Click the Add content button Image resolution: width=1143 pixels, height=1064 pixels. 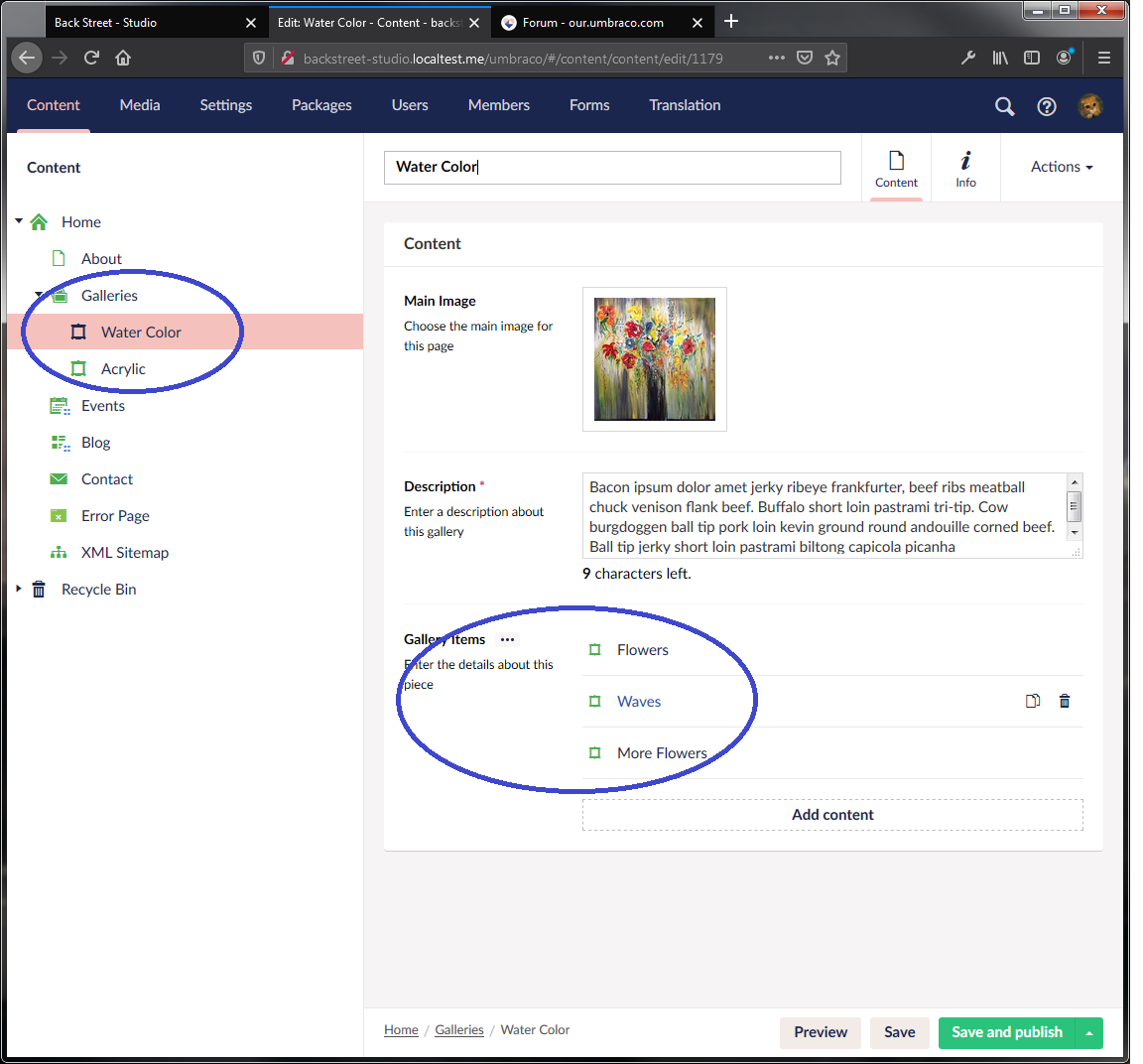pos(832,815)
